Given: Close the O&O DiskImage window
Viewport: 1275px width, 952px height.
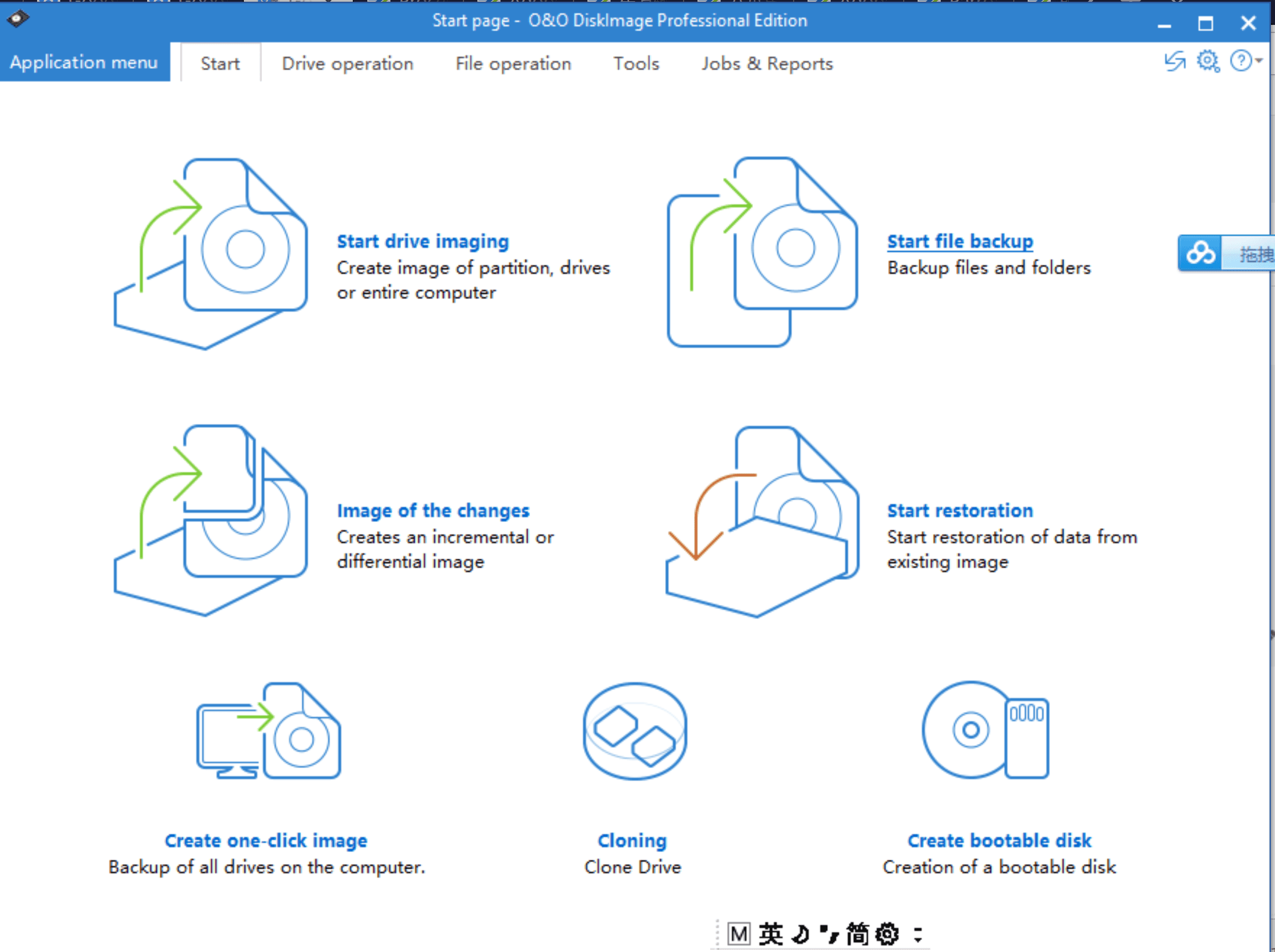Looking at the screenshot, I should (x=1248, y=23).
